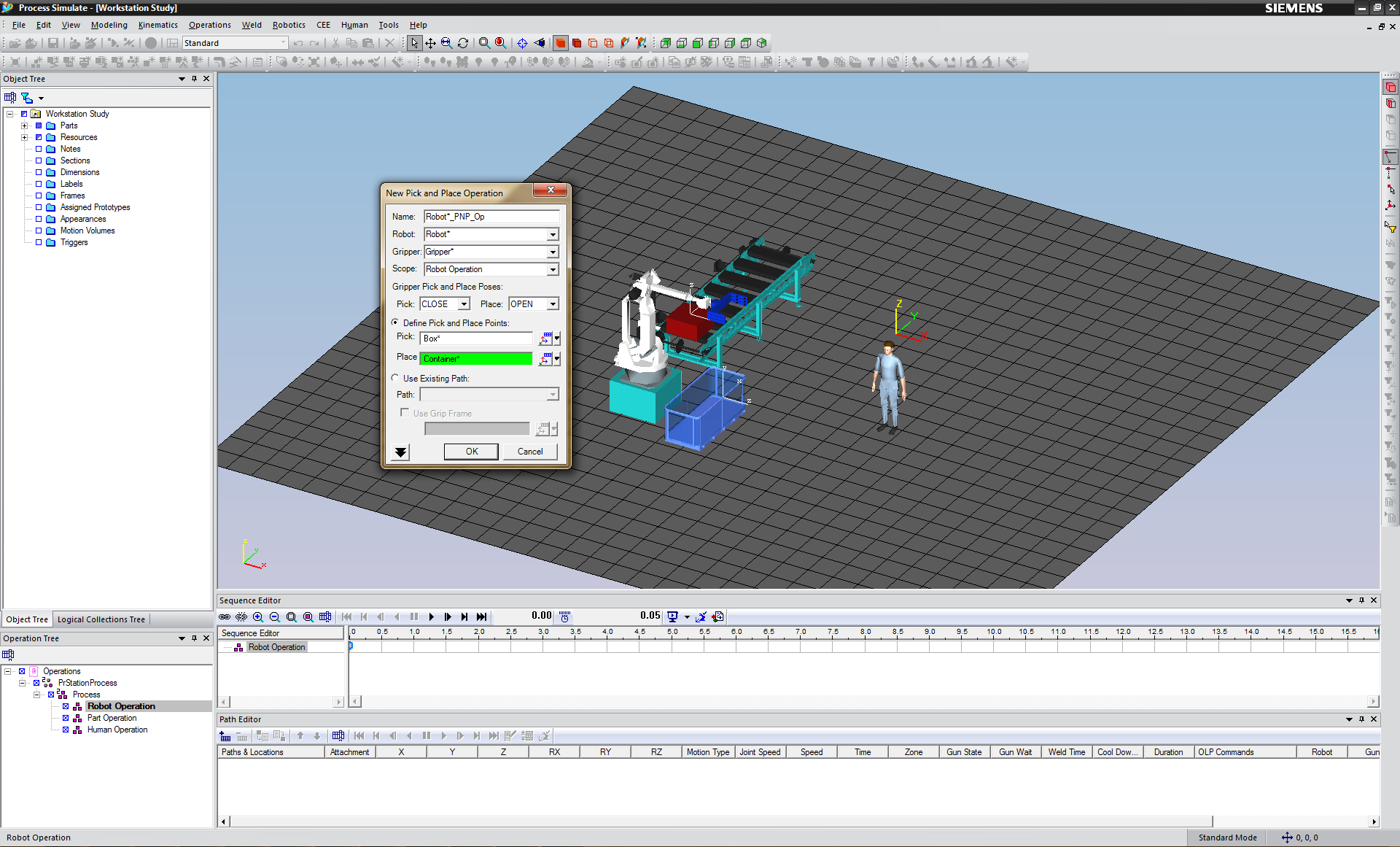The image size is (1400, 847).
Task: Open the Robotics menu
Action: tap(289, 25)
